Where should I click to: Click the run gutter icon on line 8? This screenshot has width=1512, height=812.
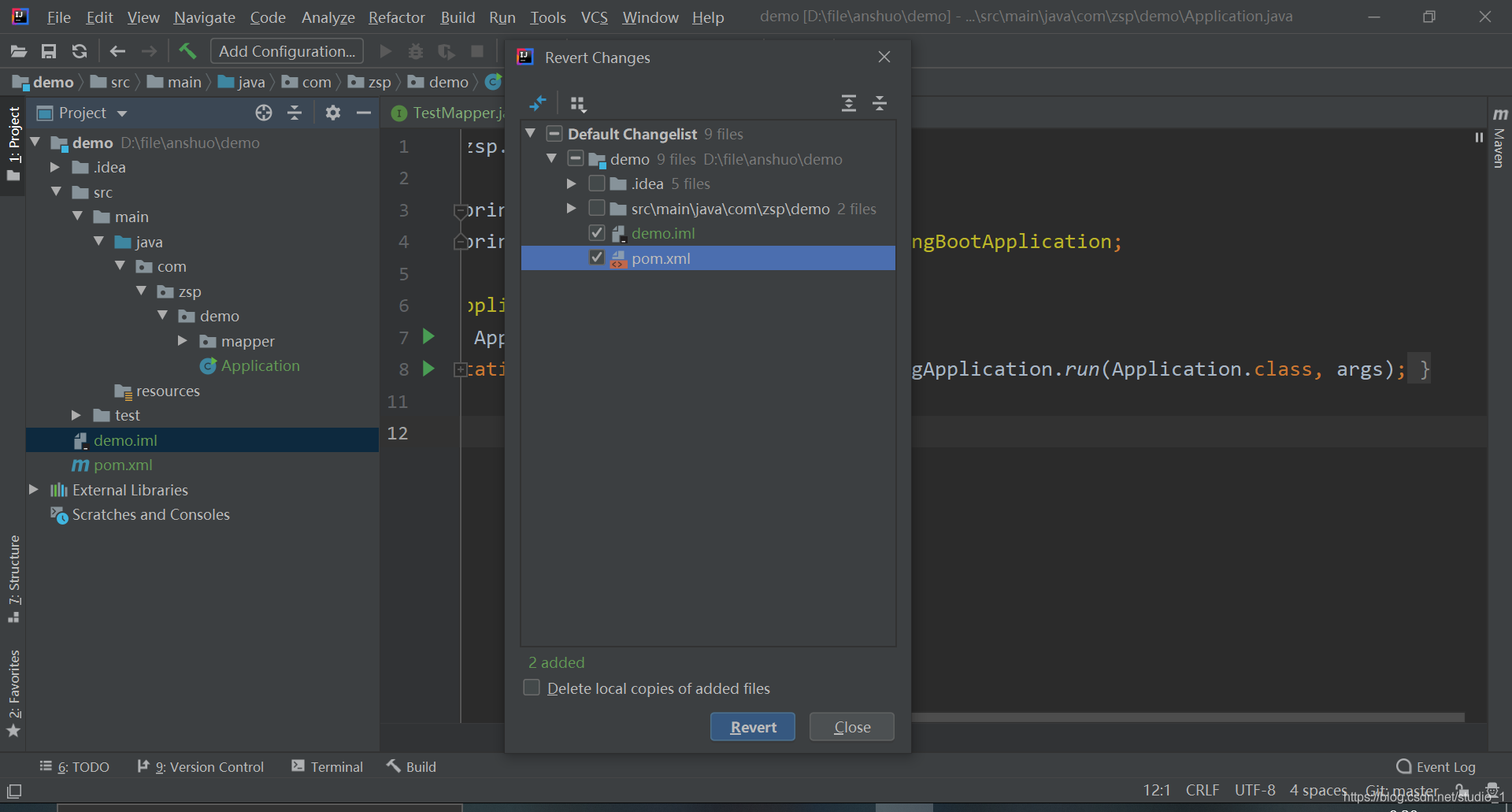point(428,368)
